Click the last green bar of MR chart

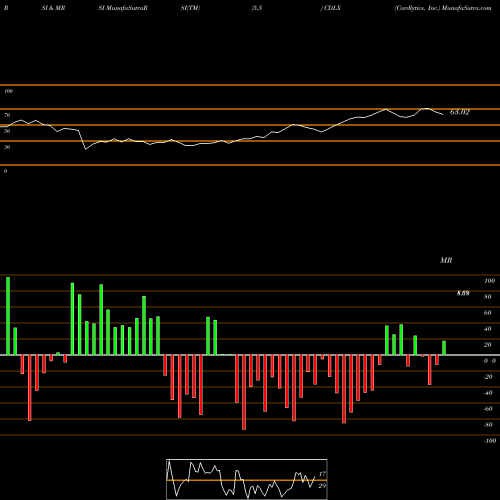pyautogui.click(x=444, y=348)
